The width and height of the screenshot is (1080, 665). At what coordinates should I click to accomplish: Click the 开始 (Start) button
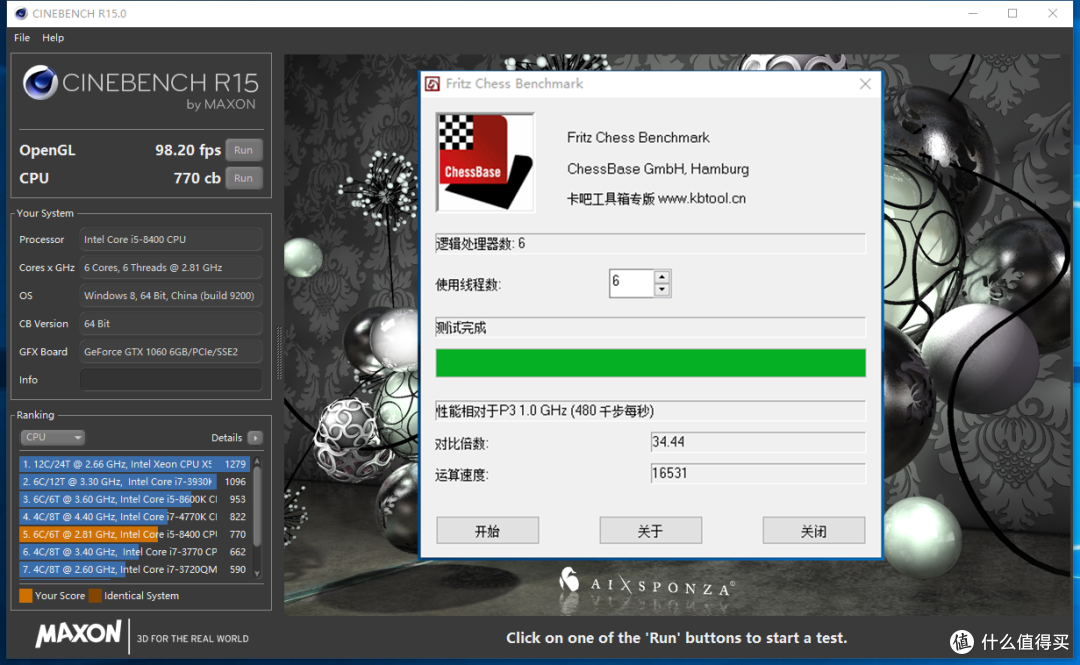click(x=488, y=531)
